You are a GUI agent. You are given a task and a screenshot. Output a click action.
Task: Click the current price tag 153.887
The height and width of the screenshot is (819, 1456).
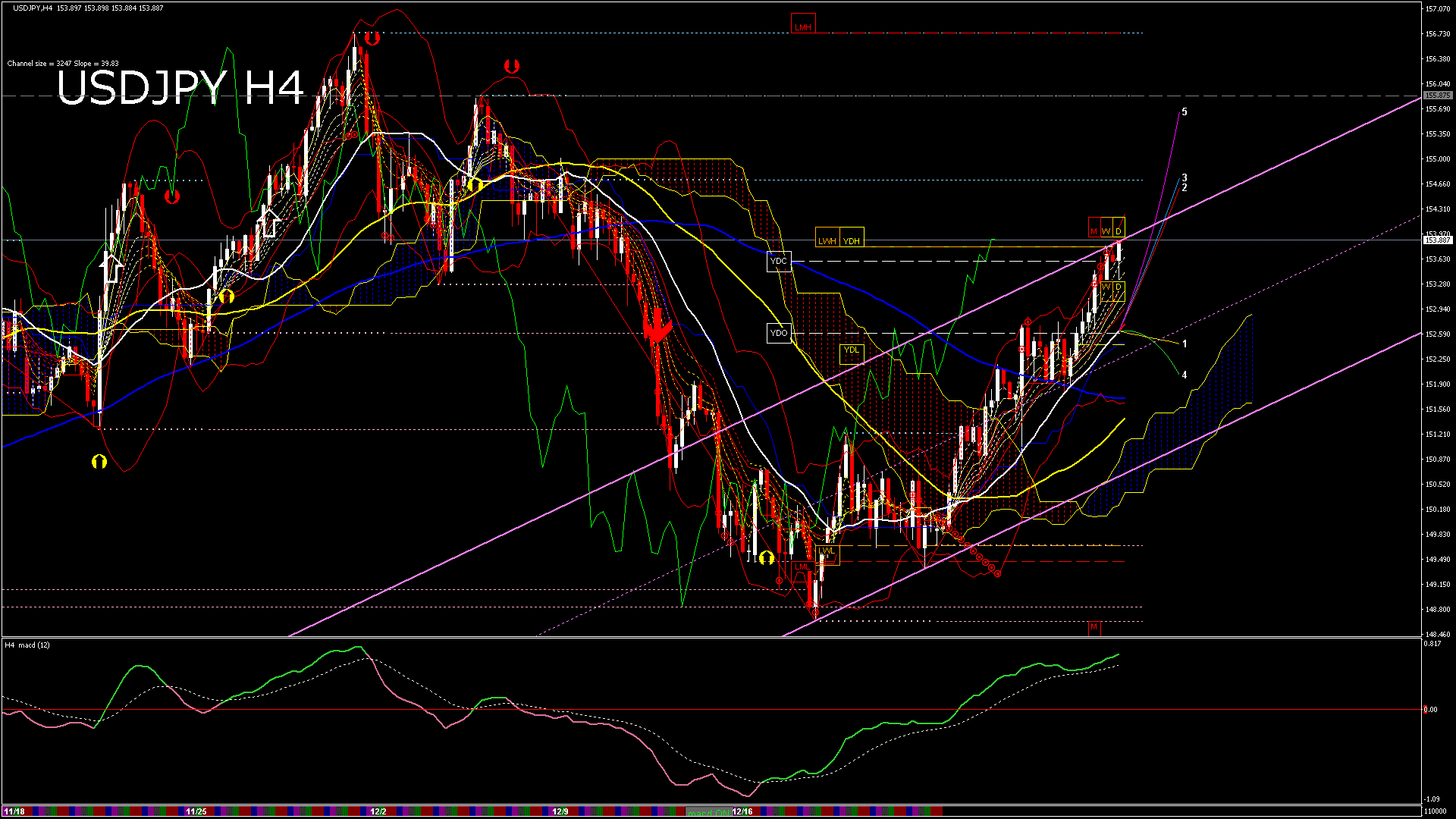pyautogui.click(x=1437, y=240)
